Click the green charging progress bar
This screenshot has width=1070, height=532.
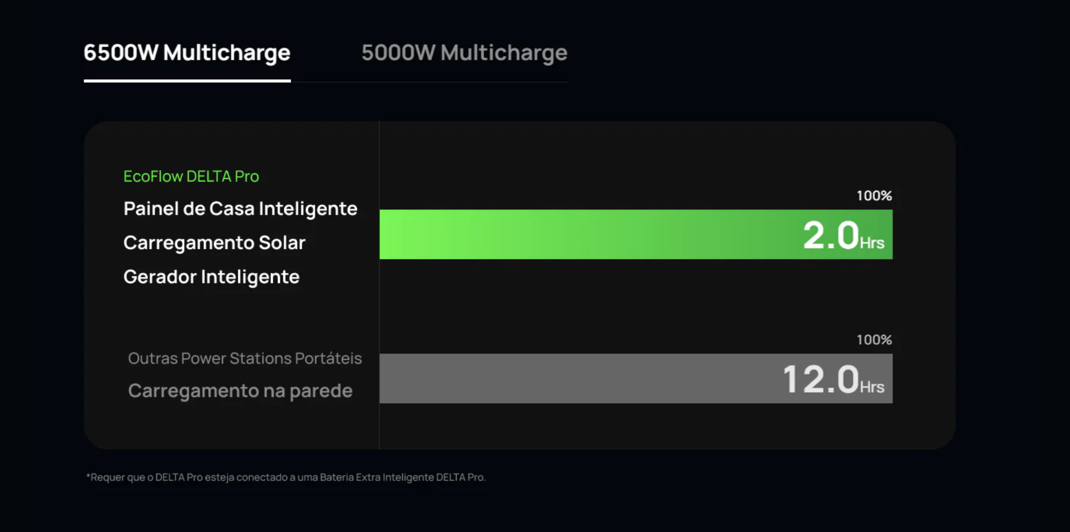pyautogui.click(x=636, y=234)
